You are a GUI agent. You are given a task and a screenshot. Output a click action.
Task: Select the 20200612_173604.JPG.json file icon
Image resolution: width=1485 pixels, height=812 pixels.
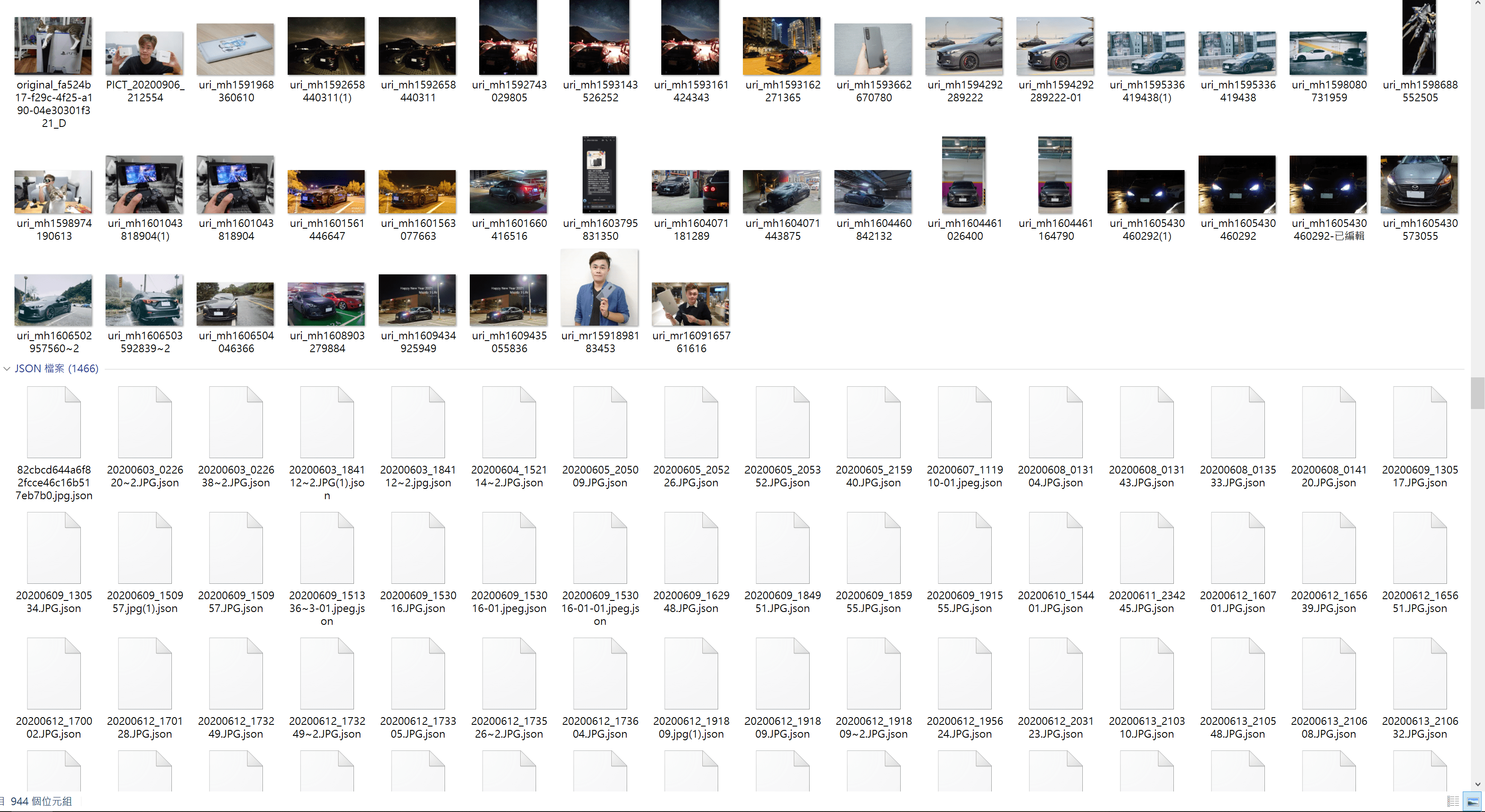[600, 674]
